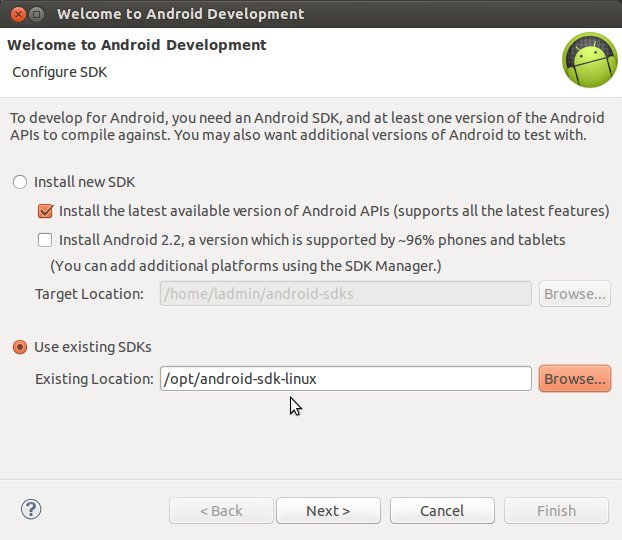Viewport: 622px width, 540px height.
Task: Select the Install new SDK radio button
Action: (x=20, y=182)
